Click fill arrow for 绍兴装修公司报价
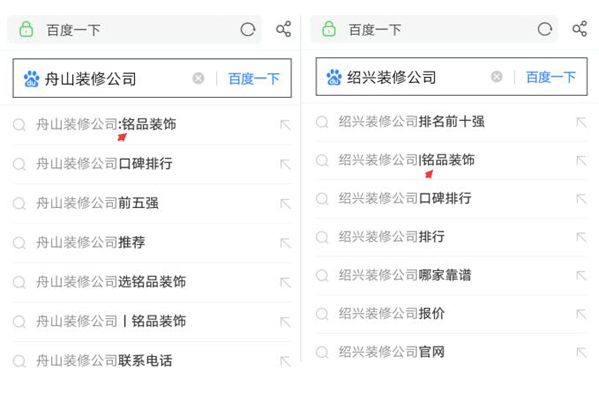 pos(581,314)
